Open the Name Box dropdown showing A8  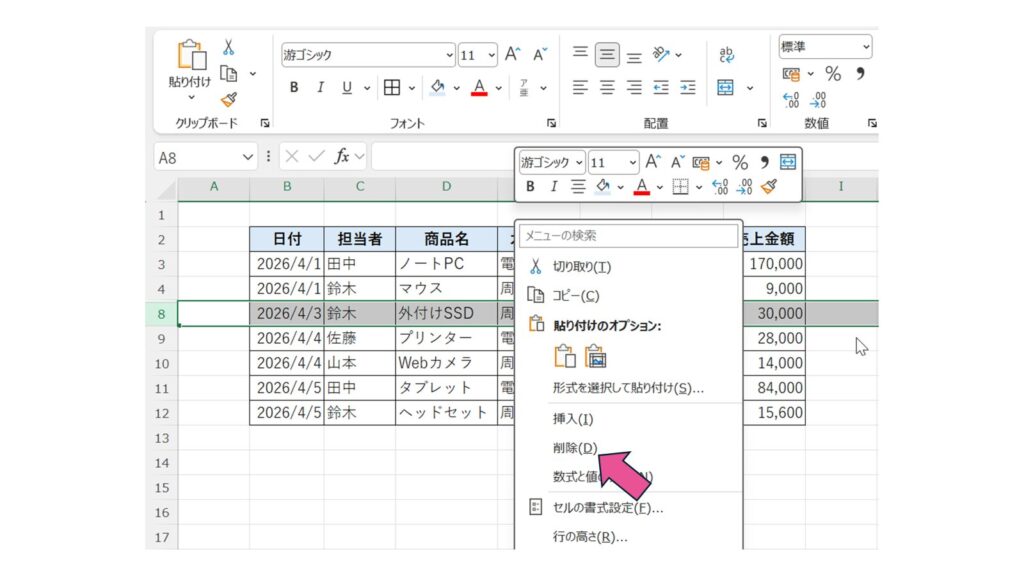pyautogui.click(x=249, y=157)
